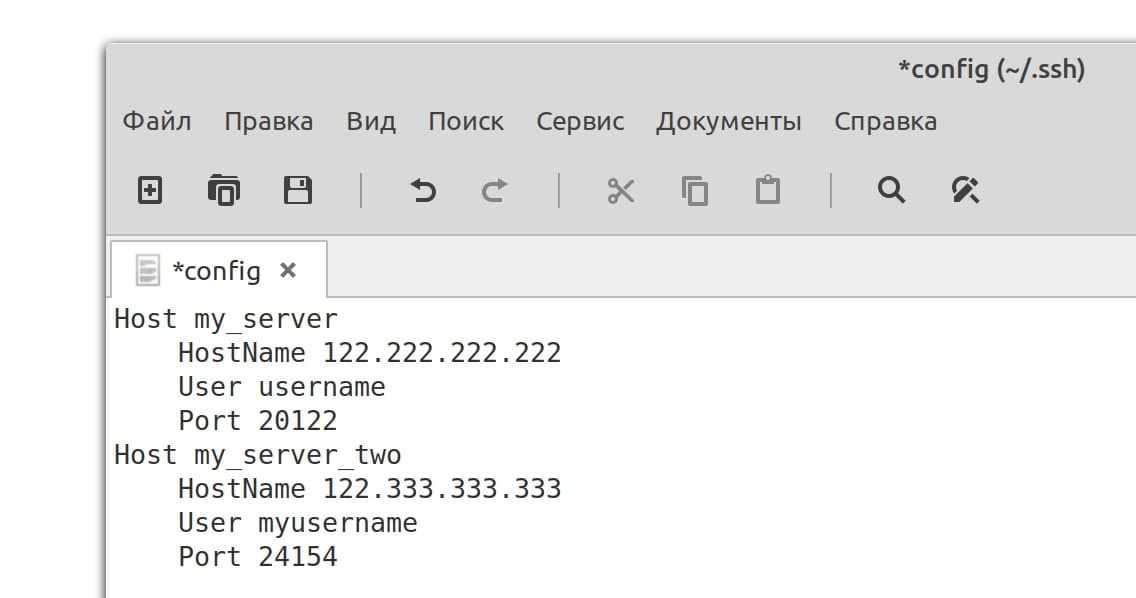This screenshot has width=1136, height=598.
Task: Switch to the *config tab
Action: (x=215, y=271)
